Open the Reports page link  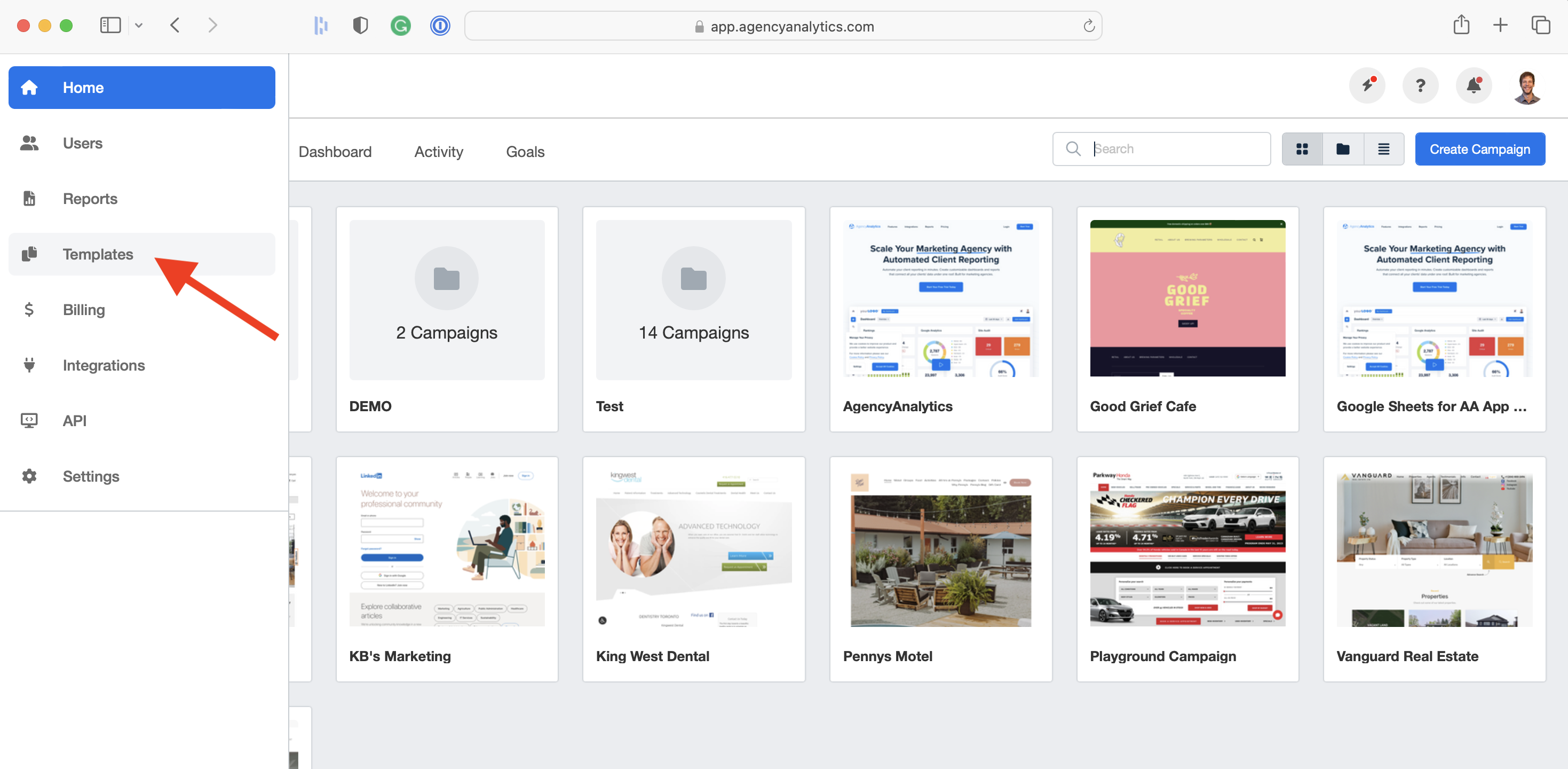tap(90, 199)
